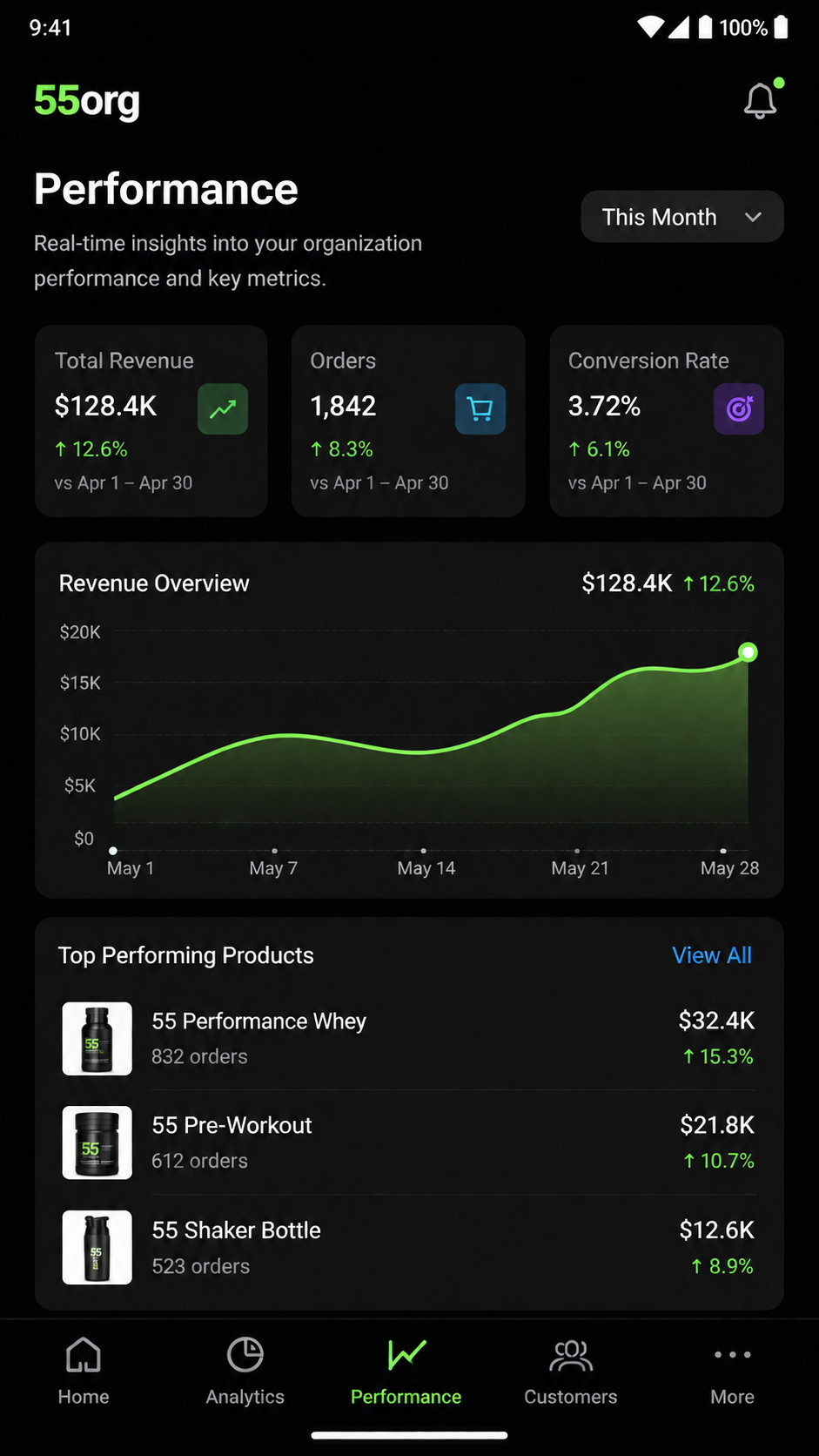819x1456 pixels.
Task: Open 55 Shaker Bottle product thumbnail
Action: tap(97, 1247)
